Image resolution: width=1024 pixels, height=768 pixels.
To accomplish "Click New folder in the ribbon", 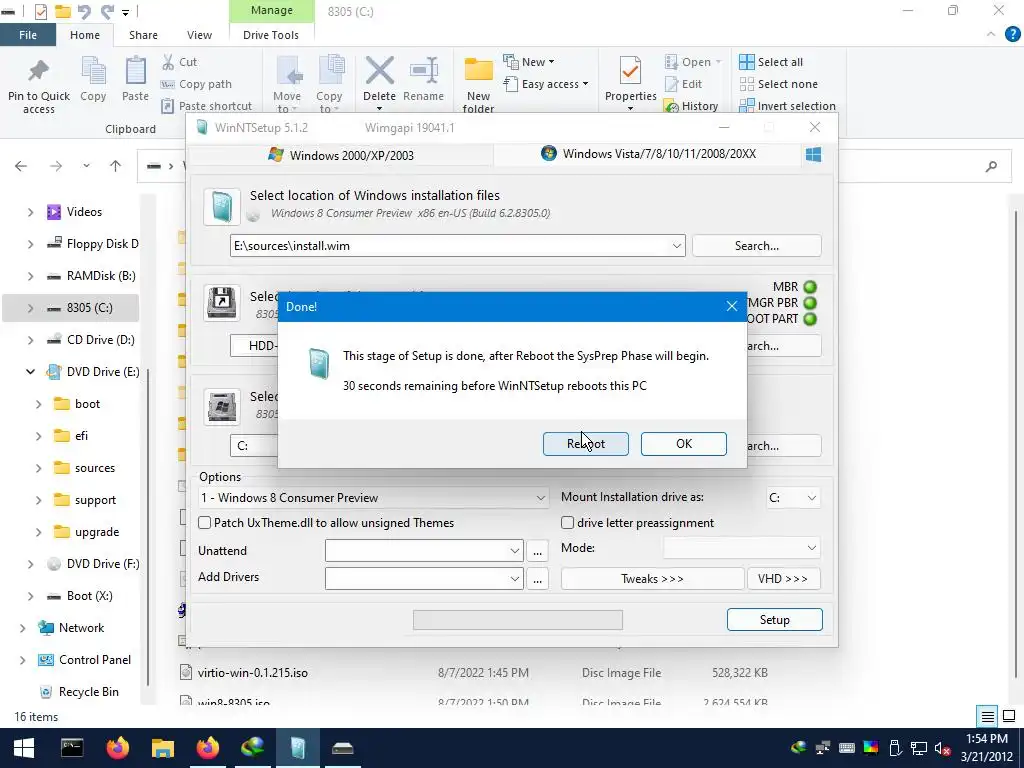I will [478, 85].
